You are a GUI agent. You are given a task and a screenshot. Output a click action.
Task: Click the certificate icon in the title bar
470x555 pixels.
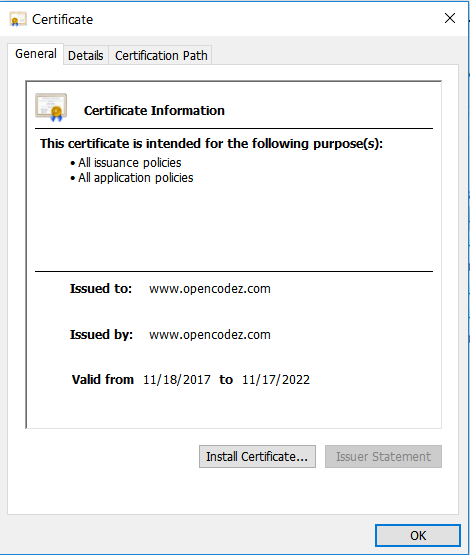(x=18, y=19)
